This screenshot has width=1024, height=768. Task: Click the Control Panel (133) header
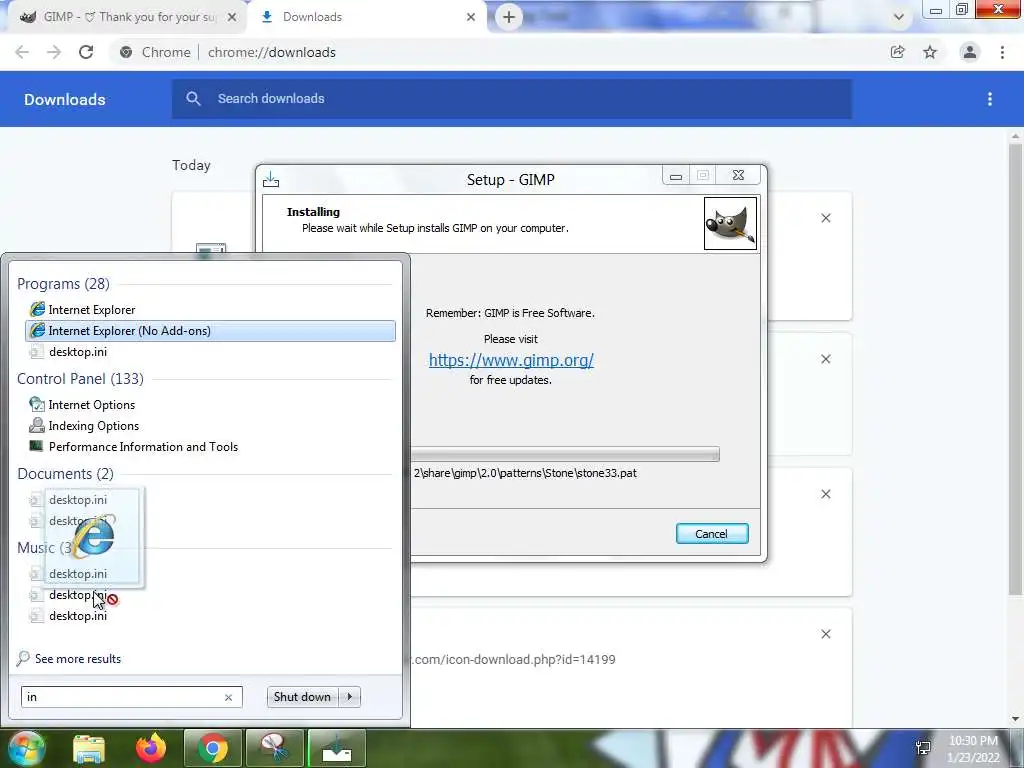point(80,379)
